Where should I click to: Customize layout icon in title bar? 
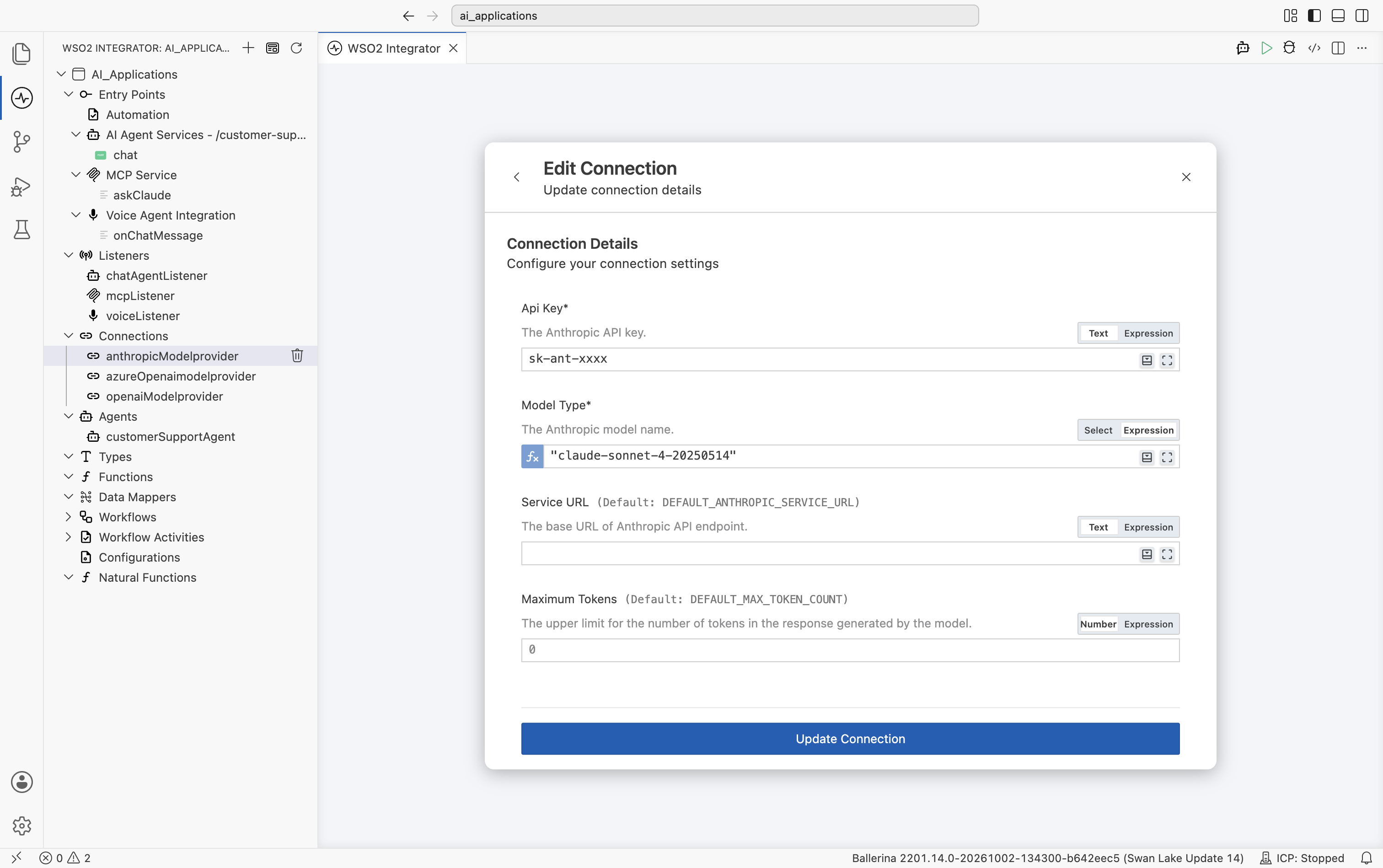point(1291,16)
